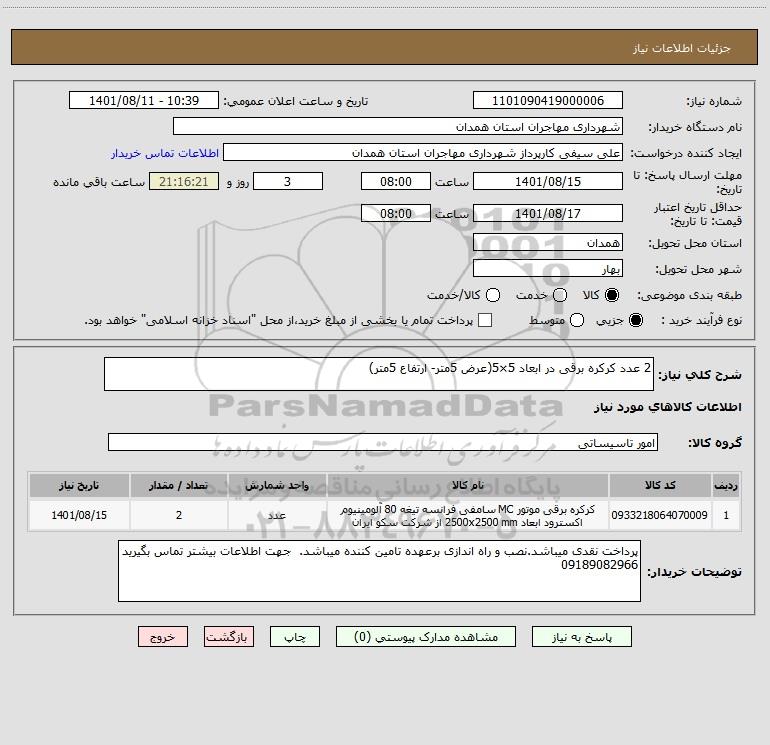770x745 pixels.
Task: Focus the شماره نیاز number field
Action: [548, 101]
